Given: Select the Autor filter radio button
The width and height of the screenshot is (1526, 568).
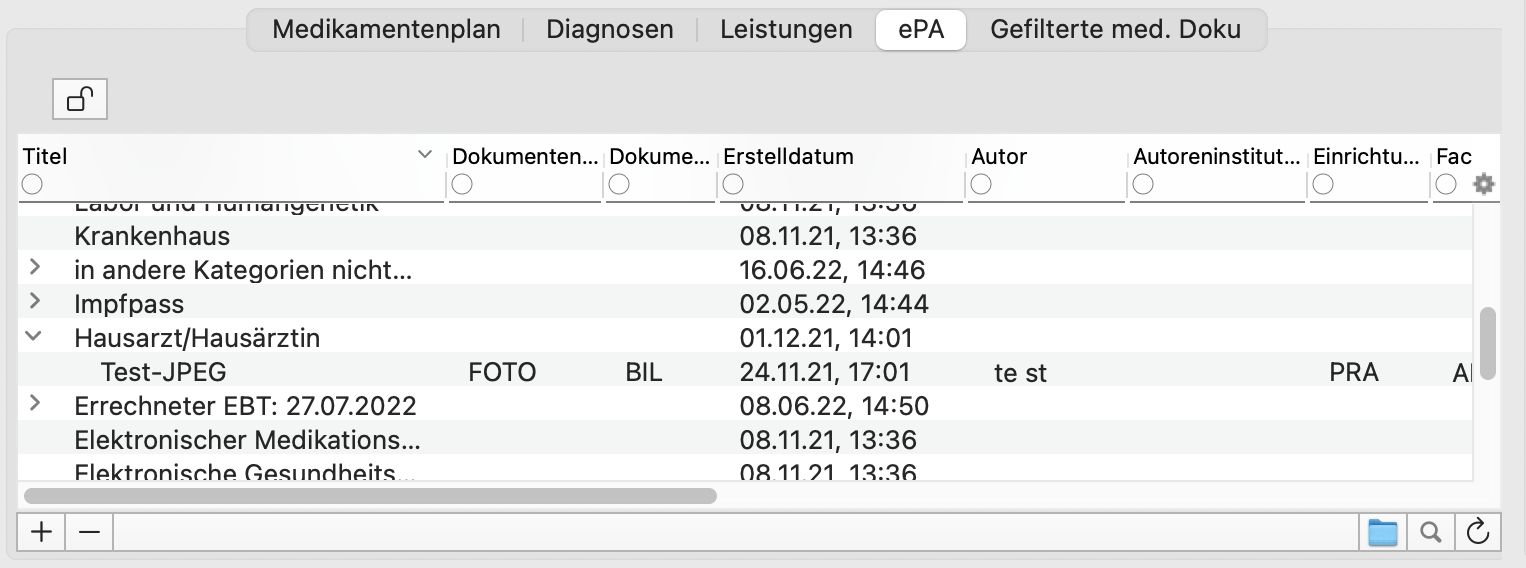Looking at the screenshot, I should pyautogui.click(x=980, y=184).
